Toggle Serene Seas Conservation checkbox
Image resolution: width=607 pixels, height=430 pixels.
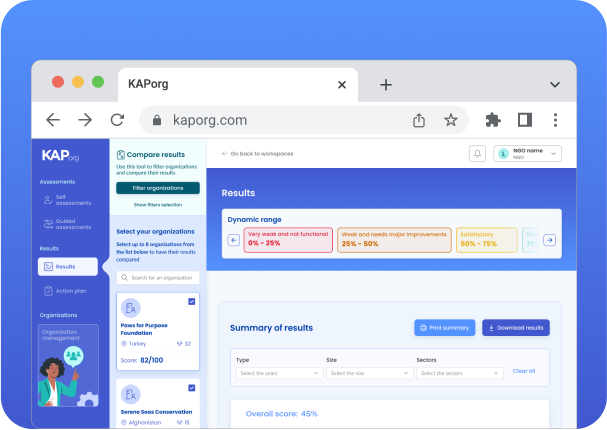(192, 387)
